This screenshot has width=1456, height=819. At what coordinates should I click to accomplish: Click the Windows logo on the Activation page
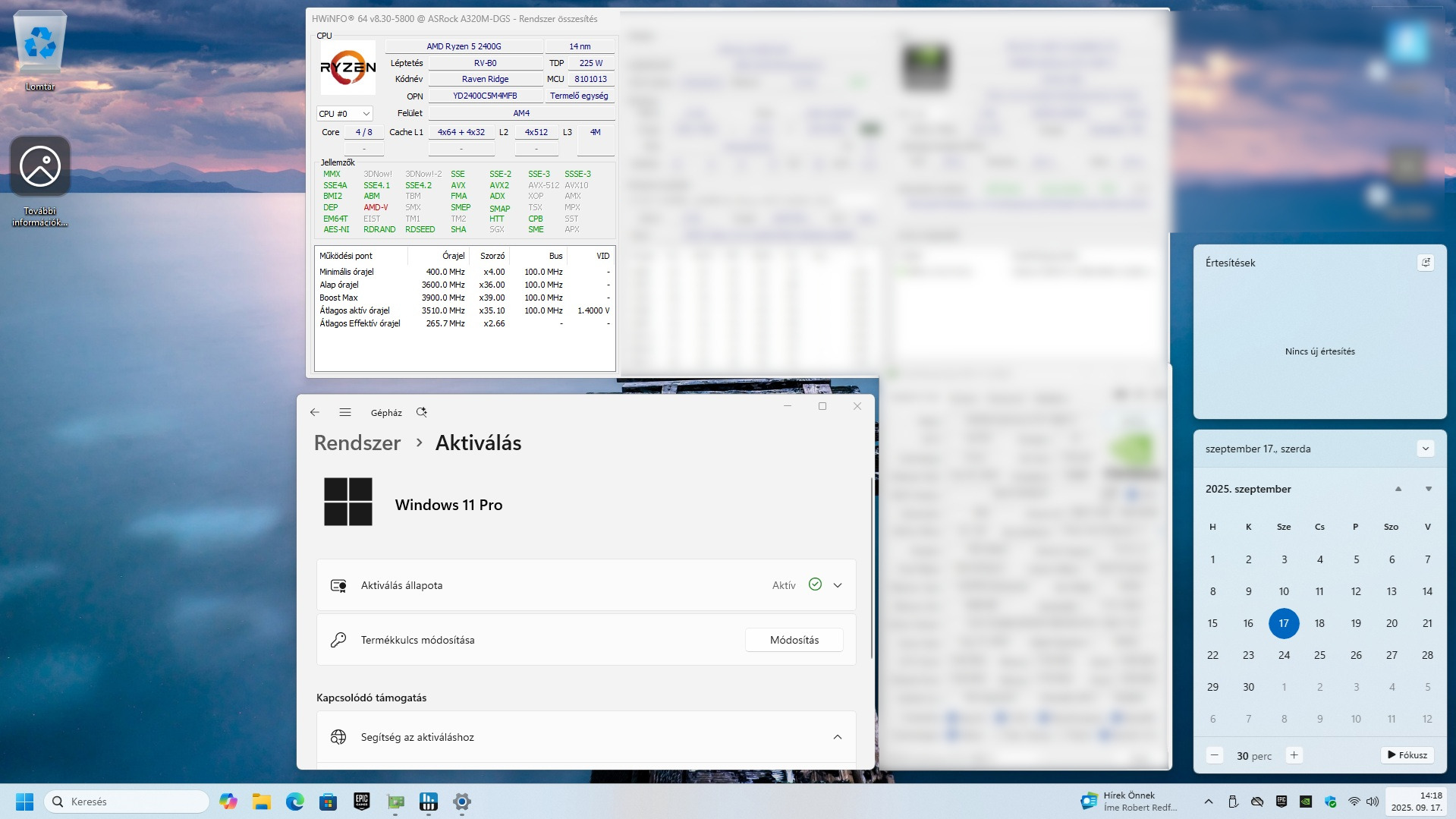(x=348, y=502)
